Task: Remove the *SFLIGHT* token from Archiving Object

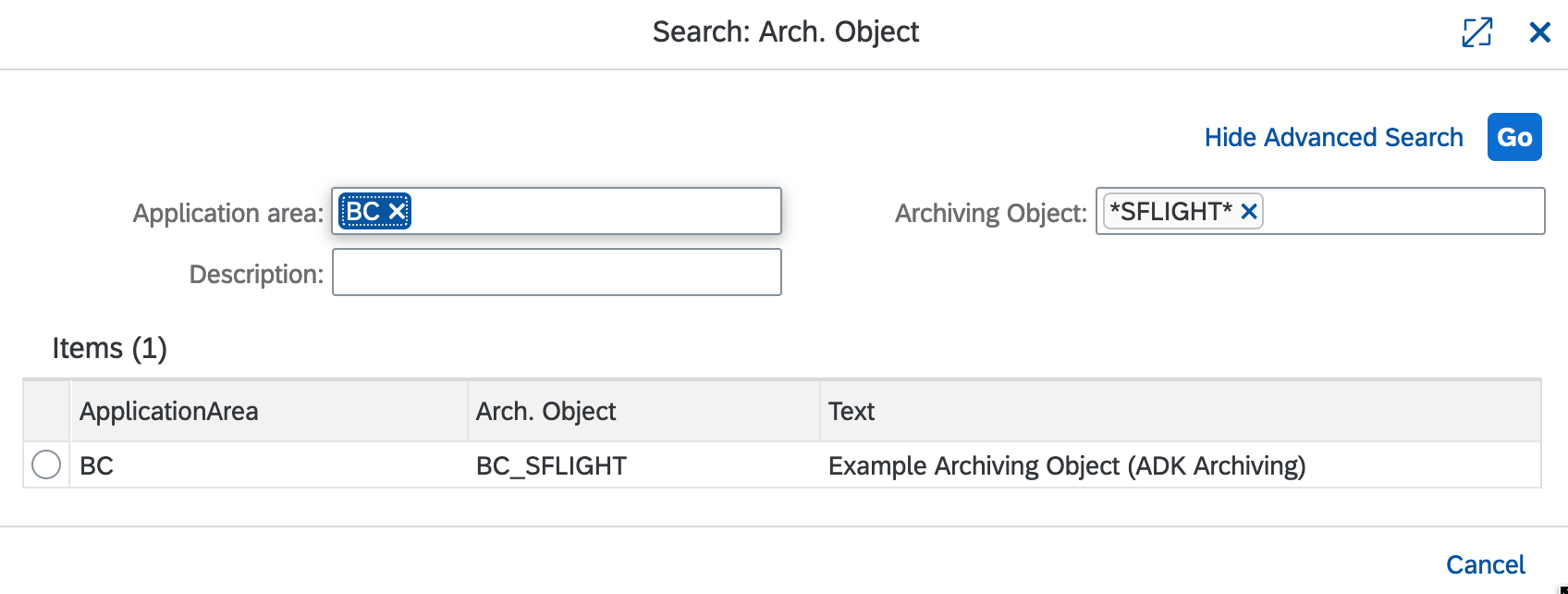Action: click(1248, 211)
